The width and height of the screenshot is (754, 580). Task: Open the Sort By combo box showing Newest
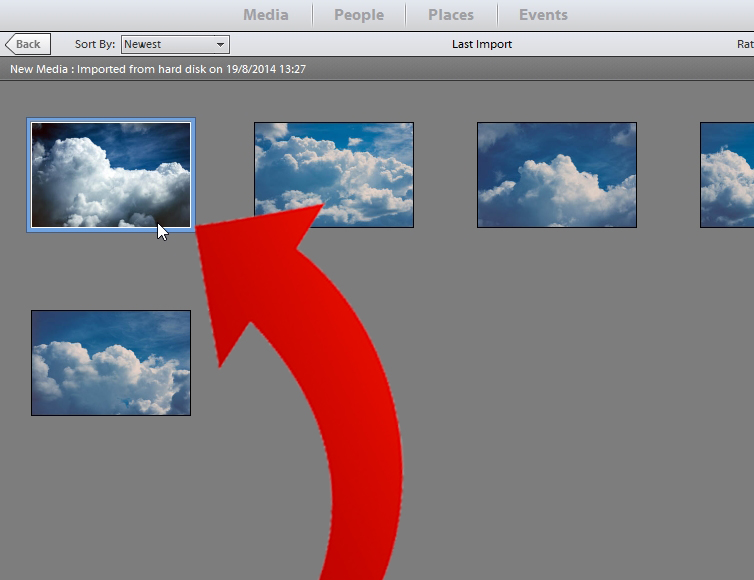(175, 44)
